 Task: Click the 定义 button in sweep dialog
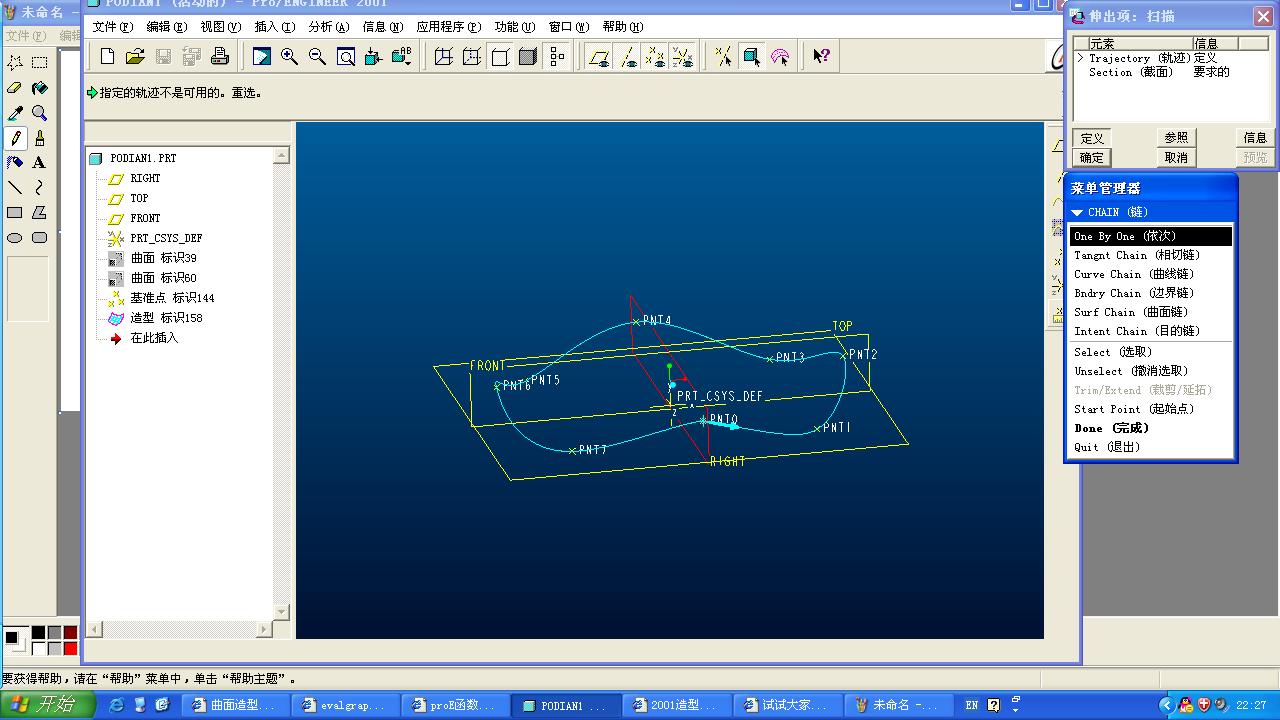pyautogui.click(x=1092, y=138)
